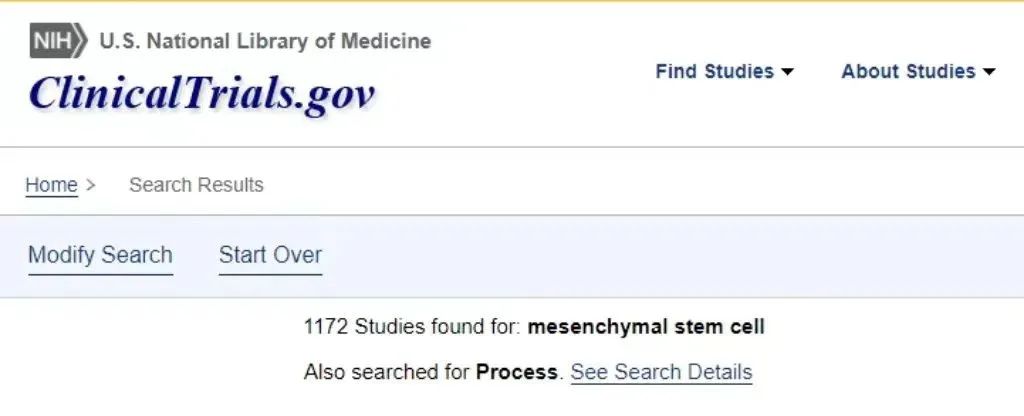The image size is (1024, 416).
Task: Expand the About Studies dropdown arrow
Action: tap(989, 71)
